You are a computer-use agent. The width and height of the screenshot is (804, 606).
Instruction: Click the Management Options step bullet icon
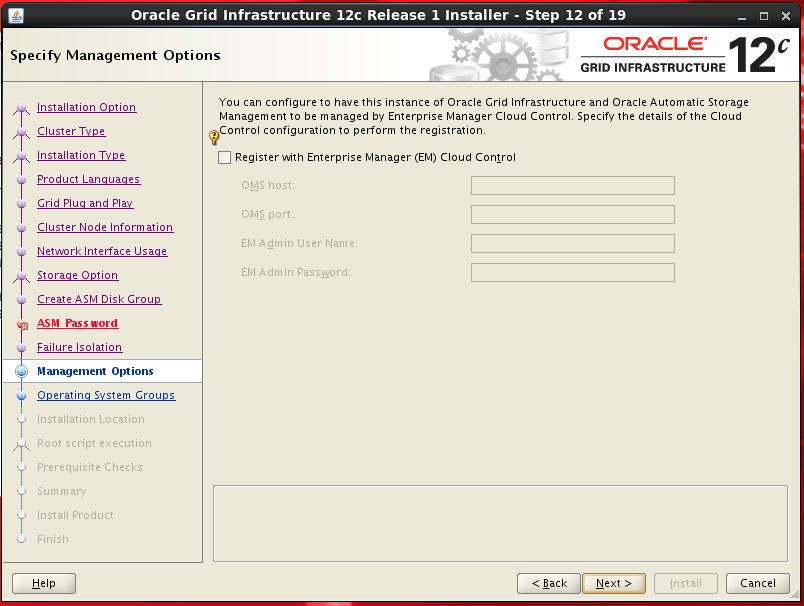22,371
